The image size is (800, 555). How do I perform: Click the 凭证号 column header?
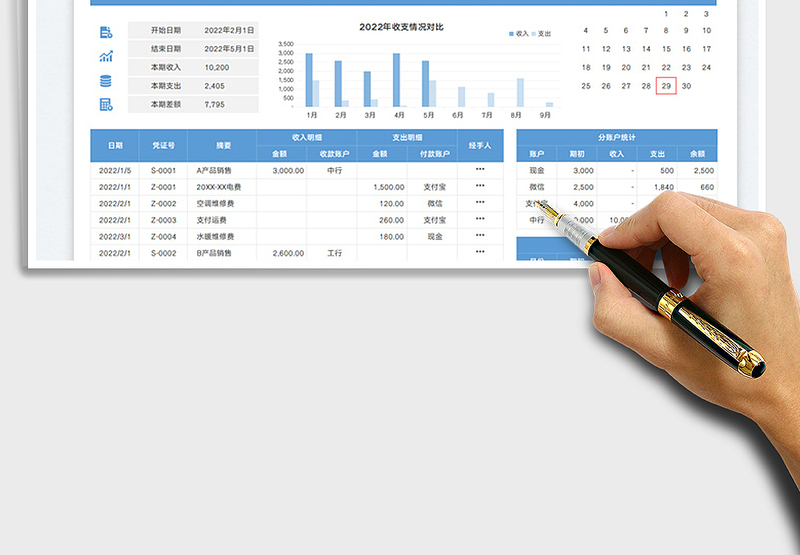163,145
